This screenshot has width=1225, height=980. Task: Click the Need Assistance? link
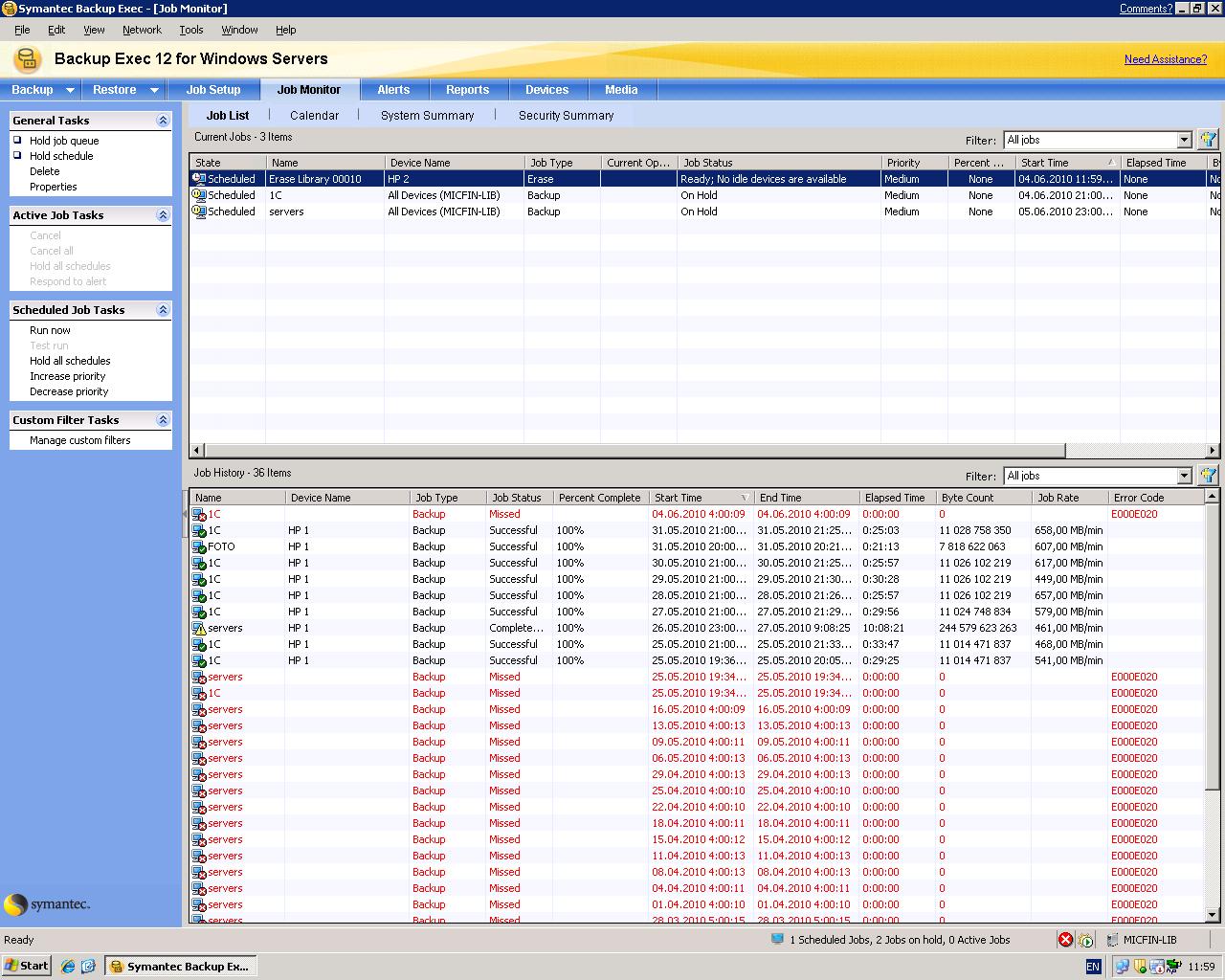pos(1165,59)
